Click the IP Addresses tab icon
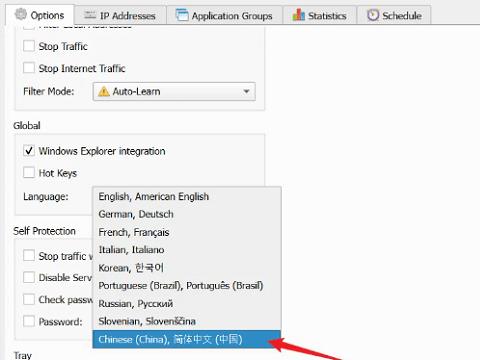 (90, 15)
